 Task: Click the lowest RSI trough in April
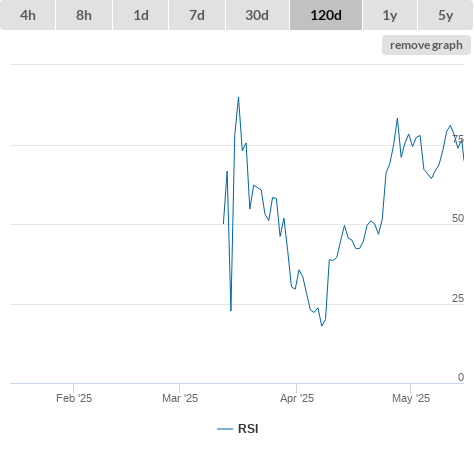coord(322,325)
